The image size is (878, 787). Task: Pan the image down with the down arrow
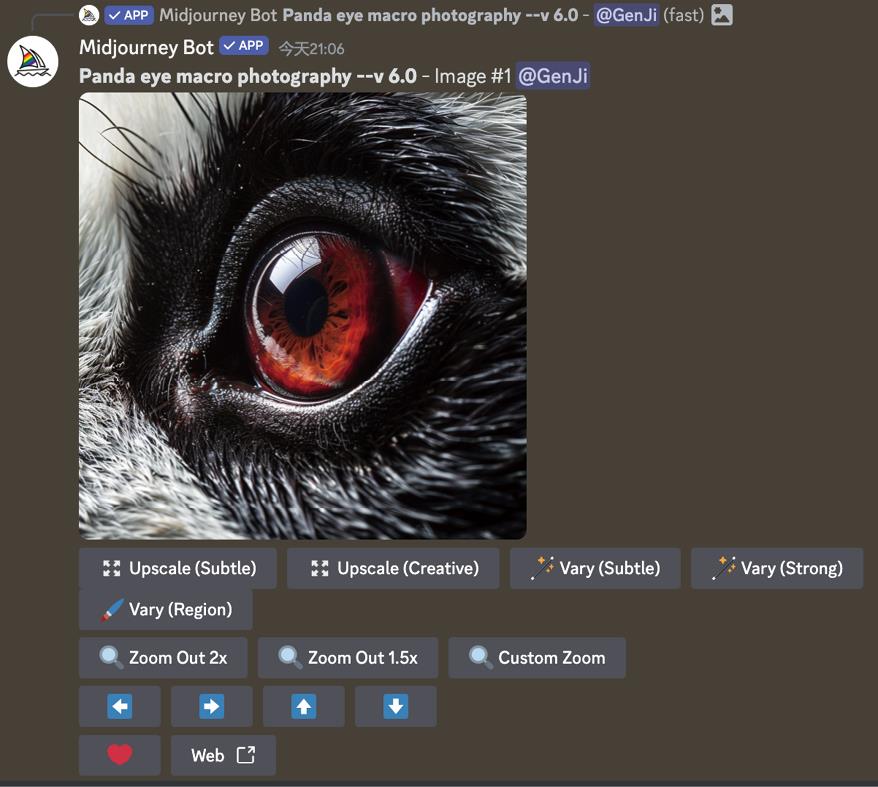tap(396, 706)
